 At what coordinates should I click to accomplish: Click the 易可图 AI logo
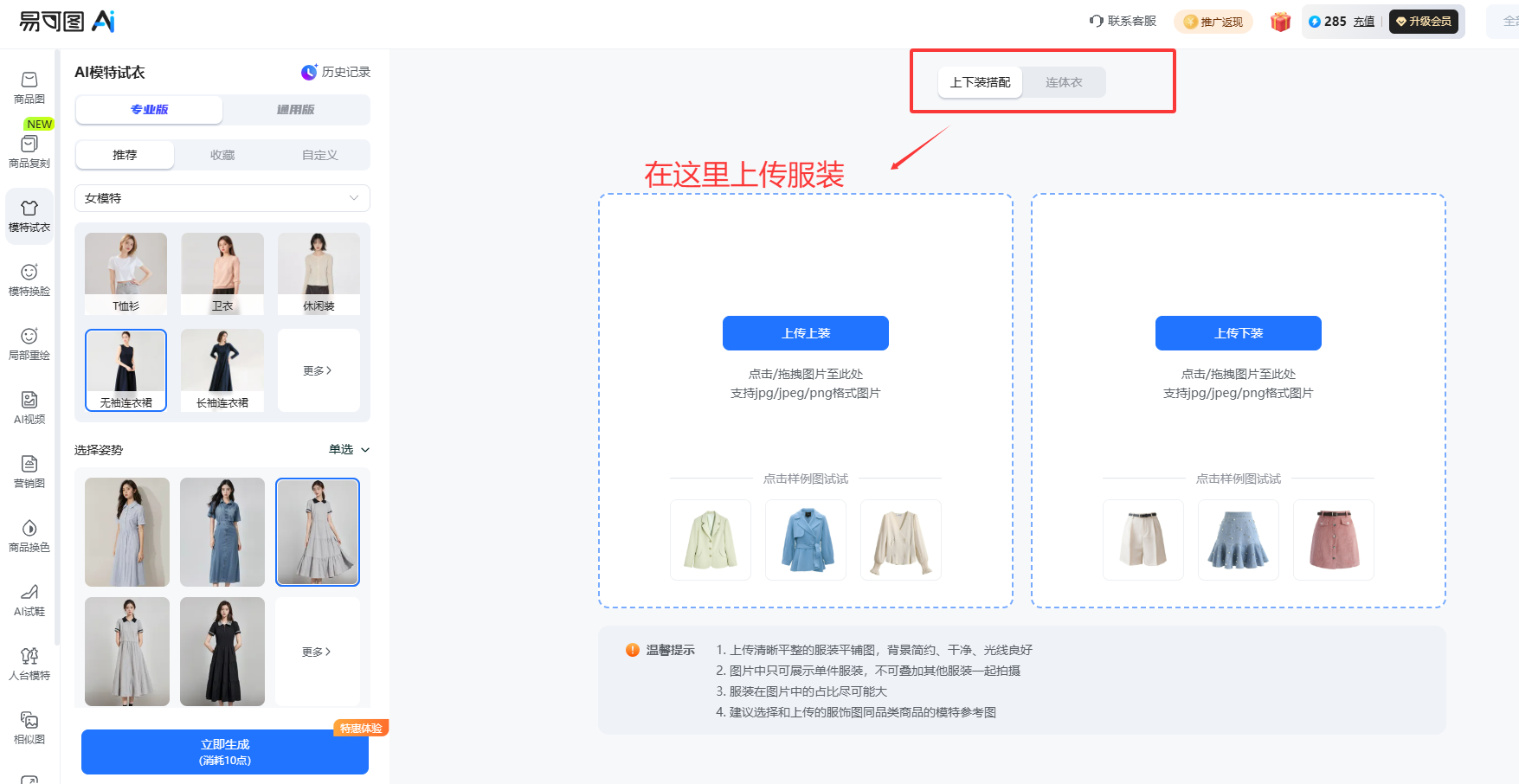pos(68,21)
